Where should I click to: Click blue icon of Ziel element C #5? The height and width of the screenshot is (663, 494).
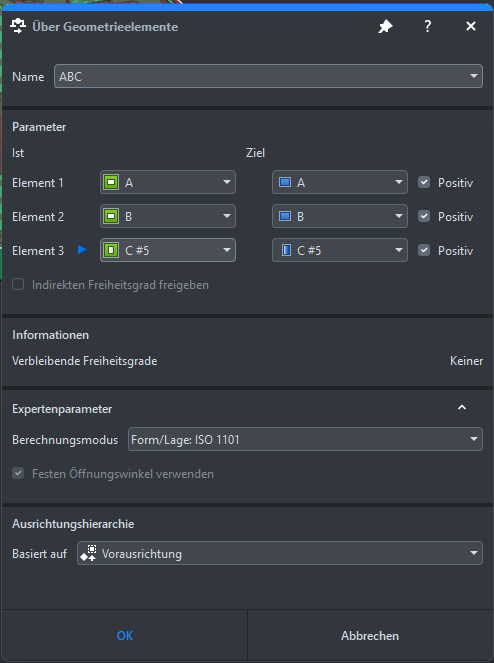pyautogui.click(x=286, y=250)
